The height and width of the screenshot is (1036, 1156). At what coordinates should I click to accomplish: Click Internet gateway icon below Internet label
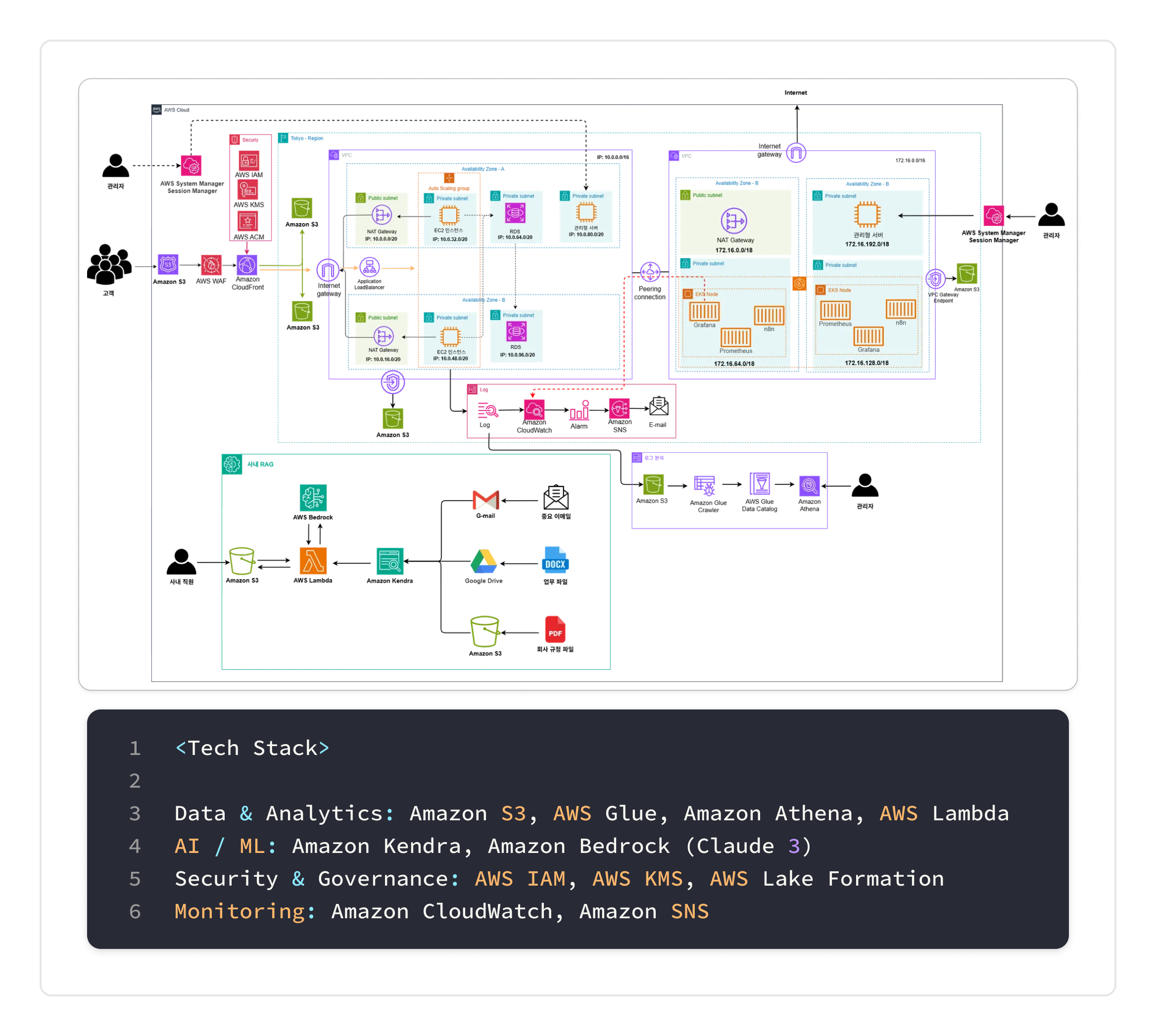pyautogui.click(x=796, y=152)
